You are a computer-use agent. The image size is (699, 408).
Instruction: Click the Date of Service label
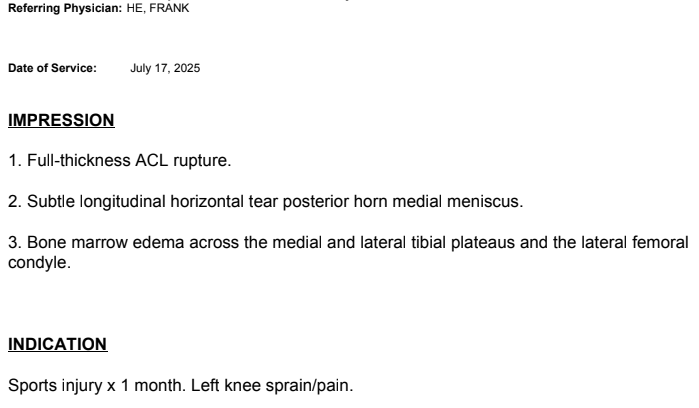pyautogui.click(x=52, y=68)
